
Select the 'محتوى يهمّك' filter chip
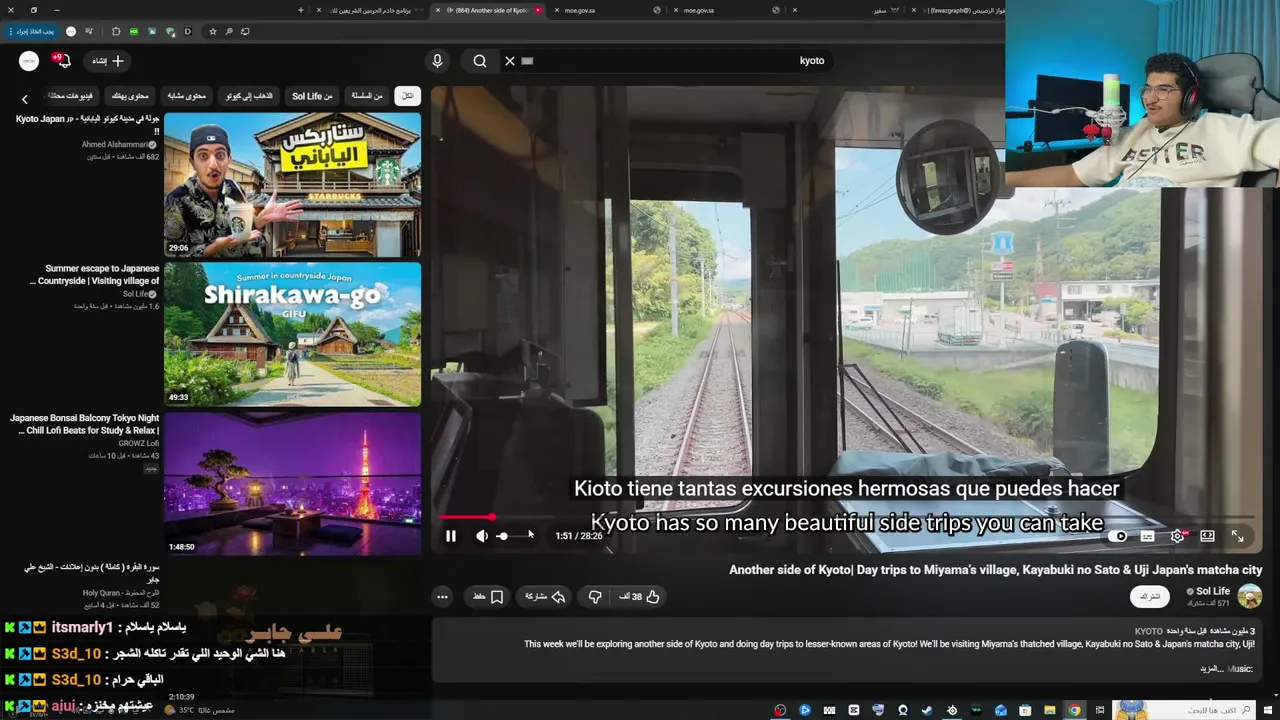130,96
